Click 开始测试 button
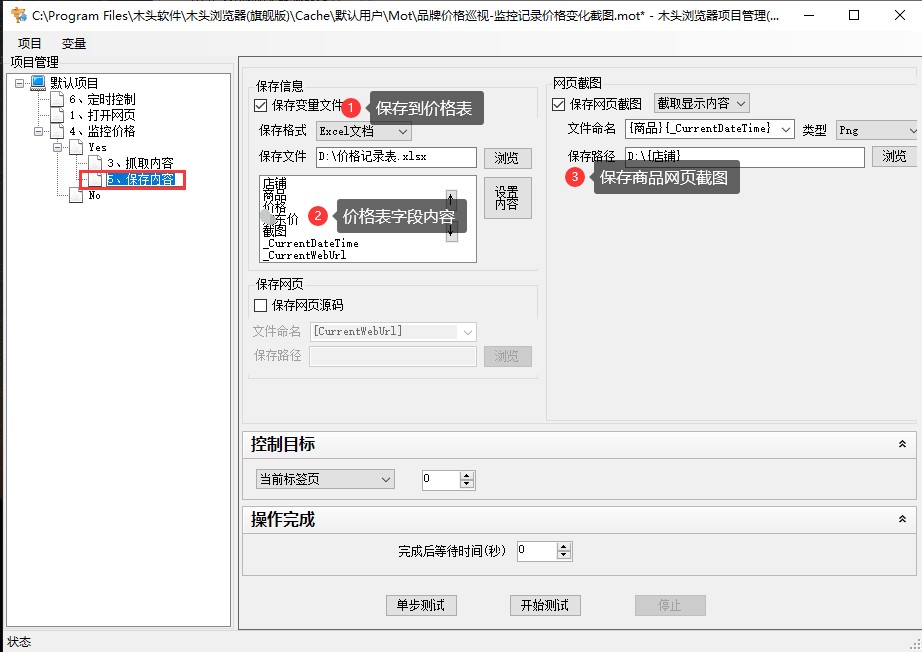Image resolution: width=922 pixels, height=652 pixels. coord(545,605)
